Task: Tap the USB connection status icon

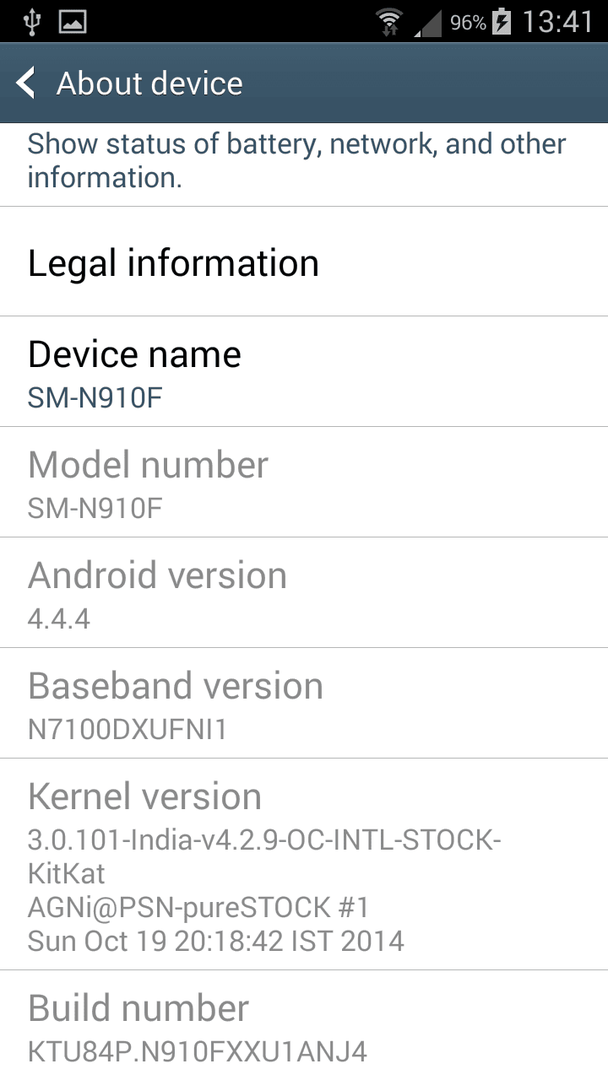Action: click(31, 21)
